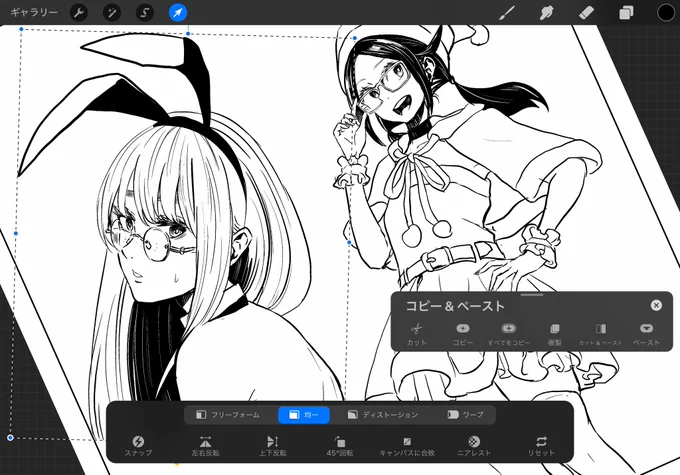Viewport: 680px width, 475px height.
Task: Click the すべてをコピー button
Action: pyautogui.click(x=509, y=334)
